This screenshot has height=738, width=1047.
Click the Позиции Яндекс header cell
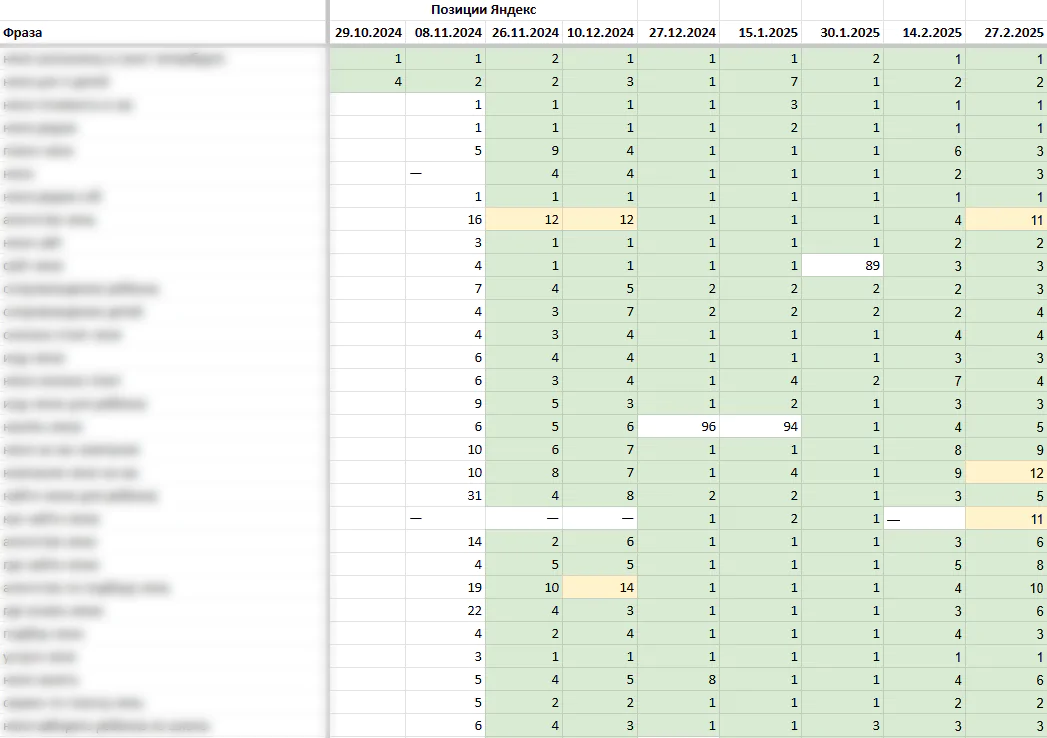click(x=483, y=9)
